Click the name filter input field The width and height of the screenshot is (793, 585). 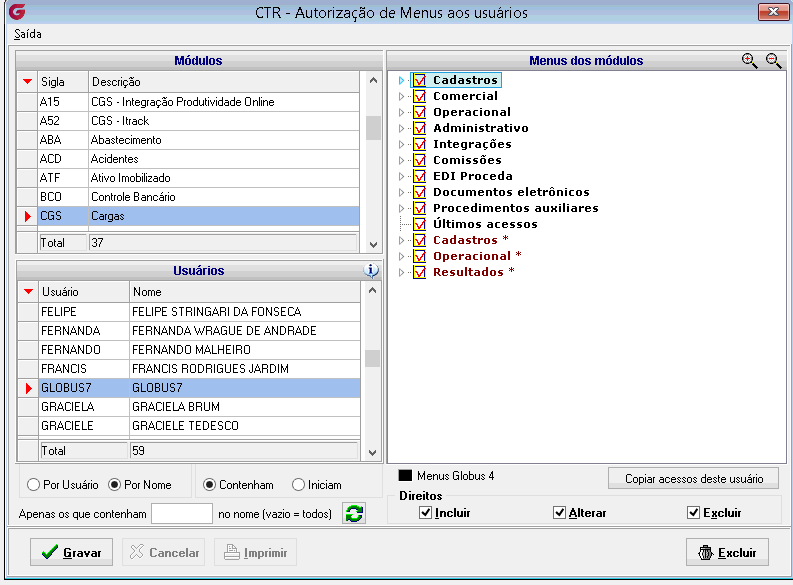click(182, 514)
